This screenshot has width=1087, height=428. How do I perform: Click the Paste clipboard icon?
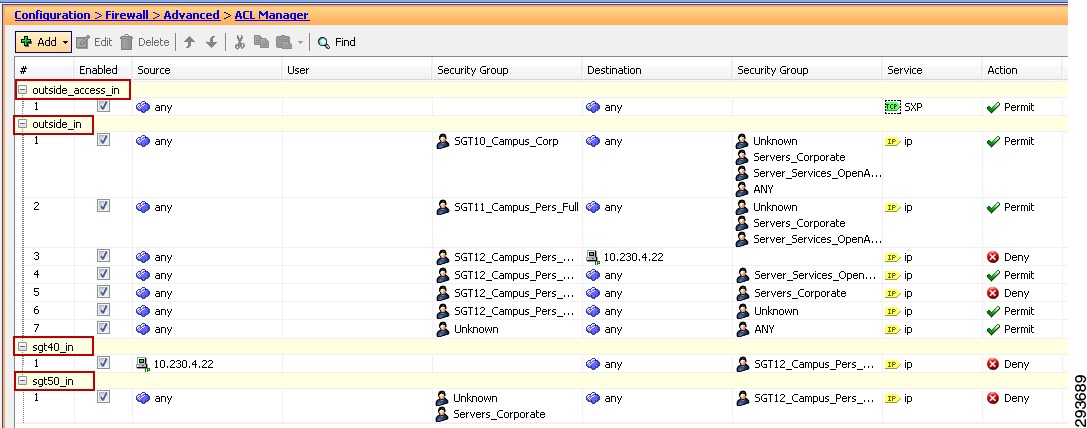[x=284, y=42]
